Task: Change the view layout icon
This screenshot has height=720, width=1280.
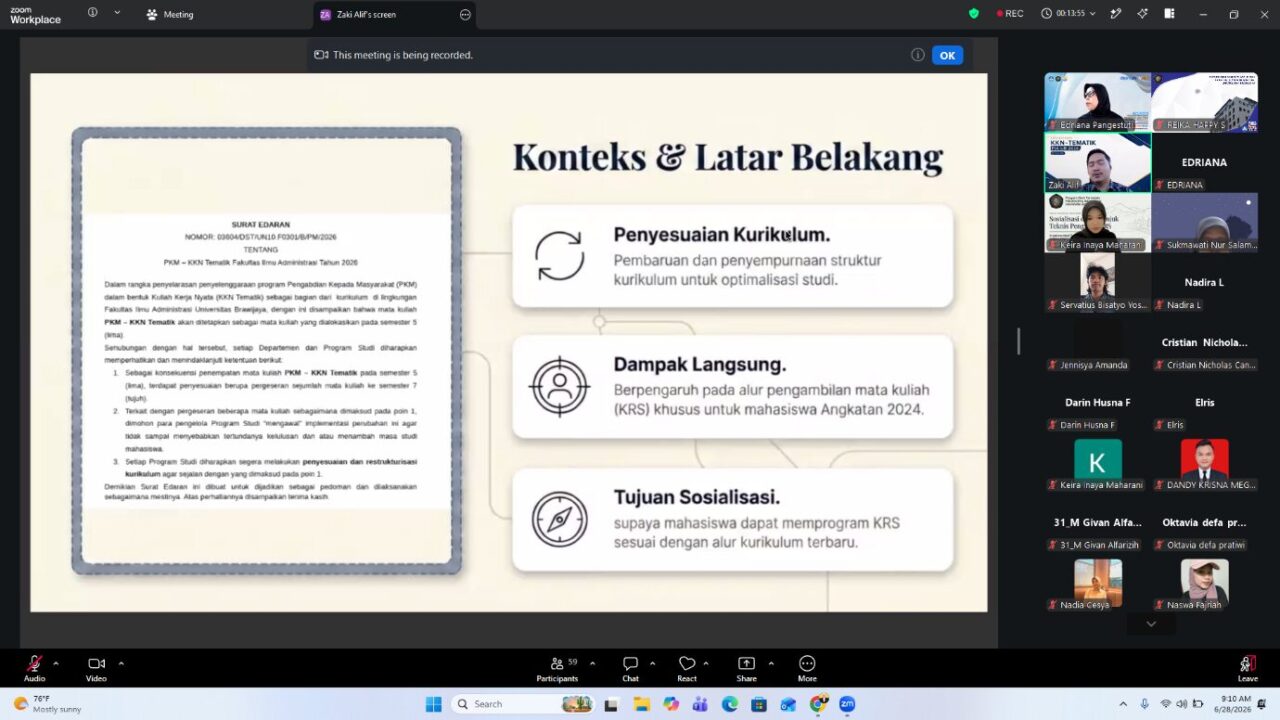Action: tap(1169, 13)
